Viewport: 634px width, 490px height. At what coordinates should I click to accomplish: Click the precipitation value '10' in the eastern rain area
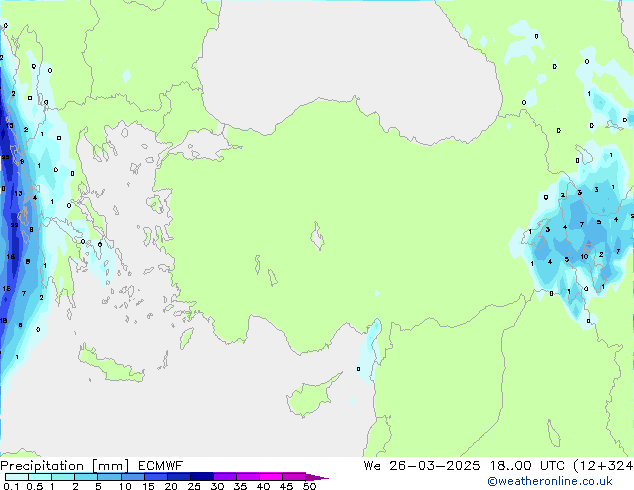[x=584, y=256]
